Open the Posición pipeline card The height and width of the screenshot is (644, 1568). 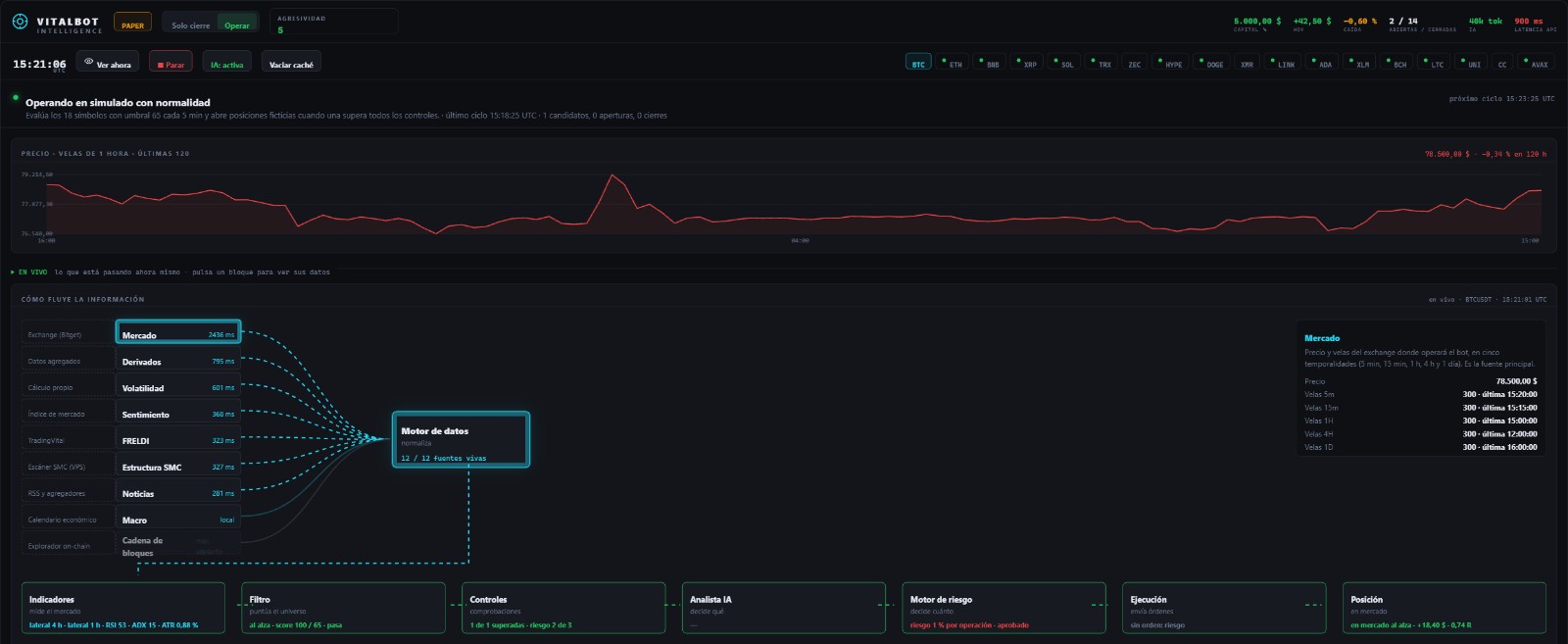click(1444, 609)
